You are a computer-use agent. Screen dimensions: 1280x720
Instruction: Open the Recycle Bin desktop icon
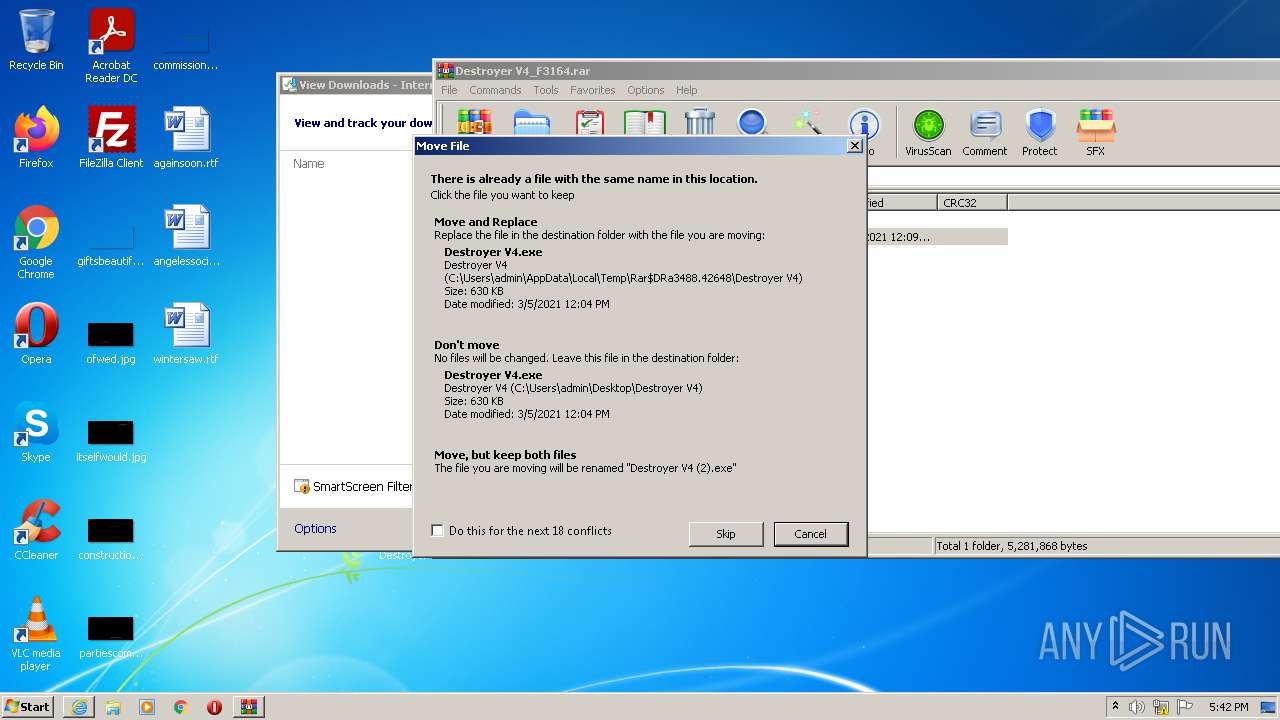tap(36, 40)
